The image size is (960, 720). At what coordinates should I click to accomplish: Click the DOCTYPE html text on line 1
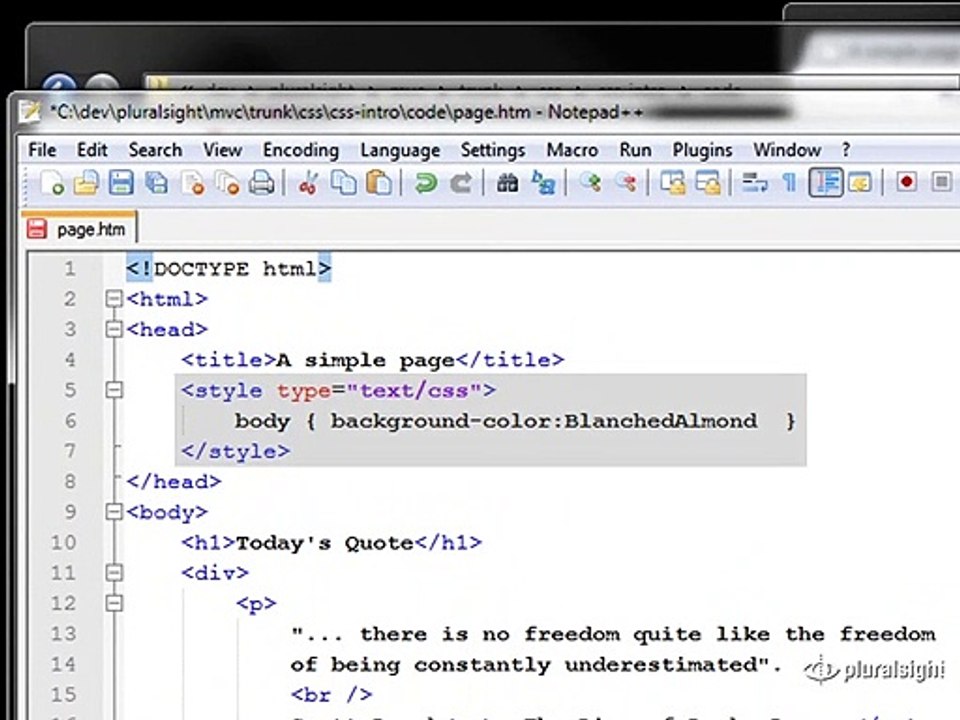click(x=228, y=268)
